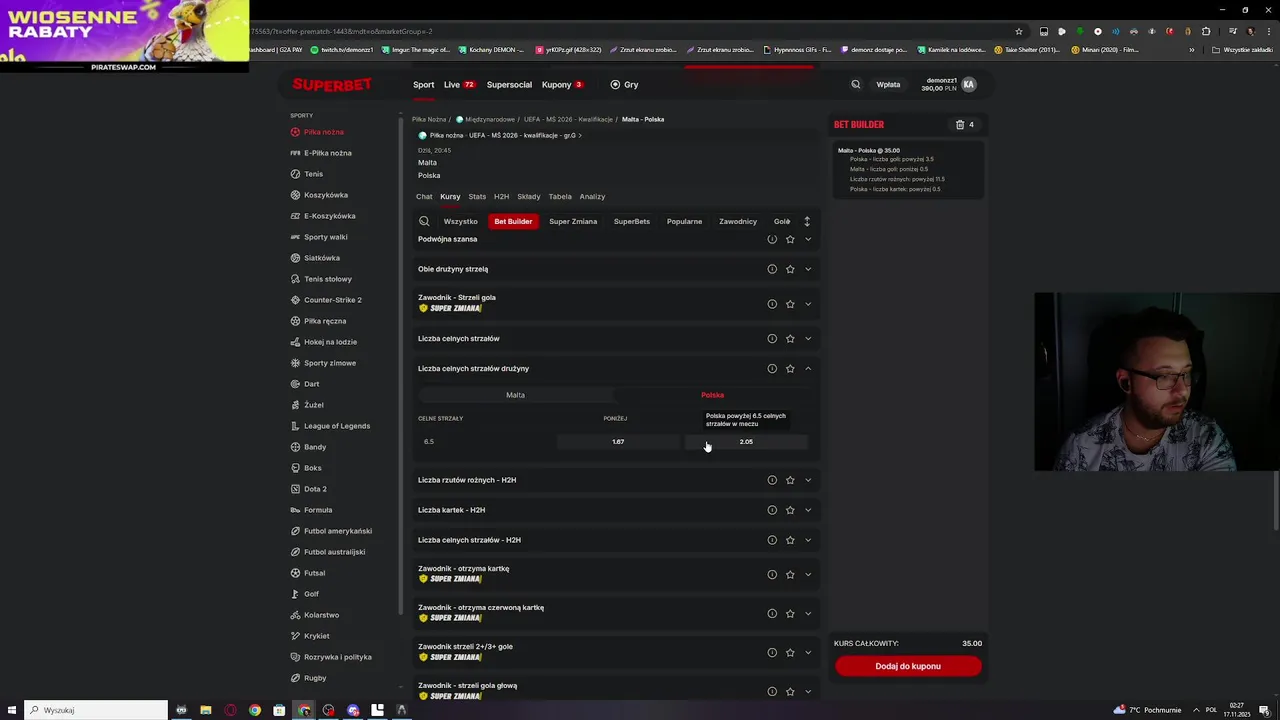Select the Super Zmiana filter
This screenshot has width=1280, height=720.
pyautogui.click(x=573, y=221)
